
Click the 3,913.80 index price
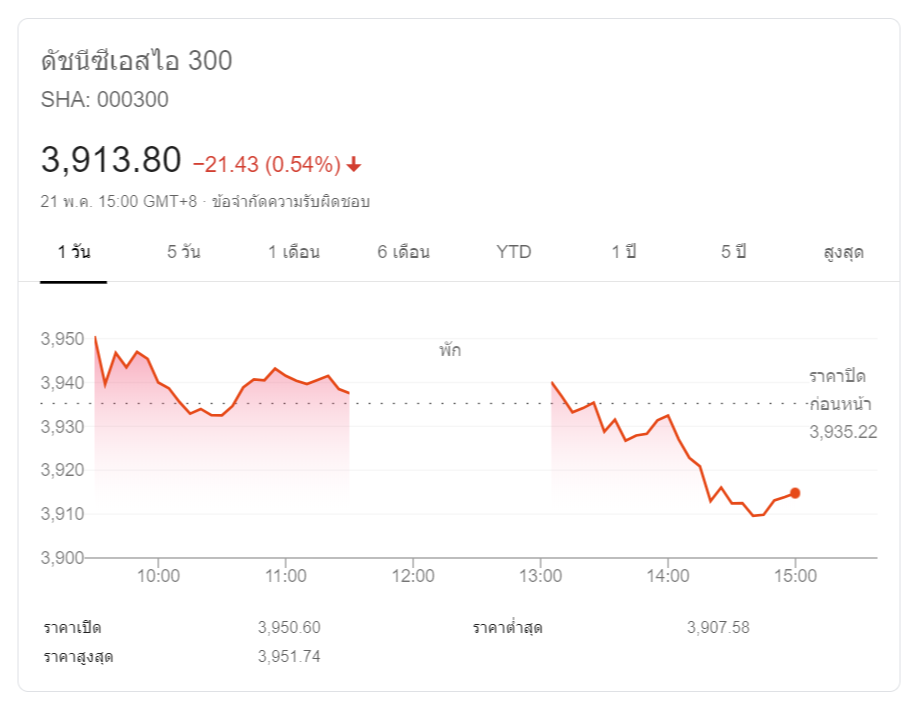(x=111, y=160)
